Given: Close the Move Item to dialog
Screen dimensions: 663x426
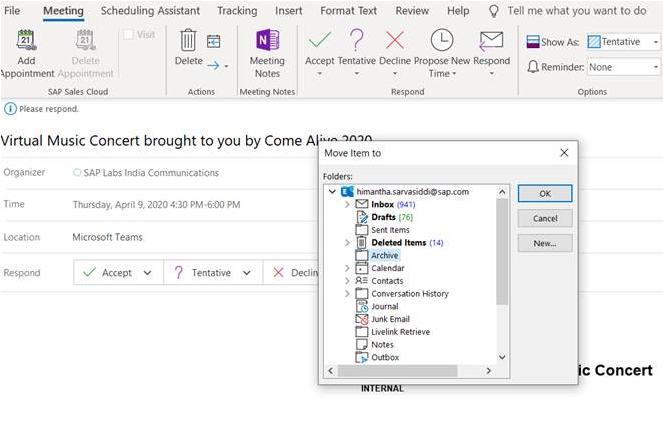Looking at the screenshot, I should tap(564, 153).
